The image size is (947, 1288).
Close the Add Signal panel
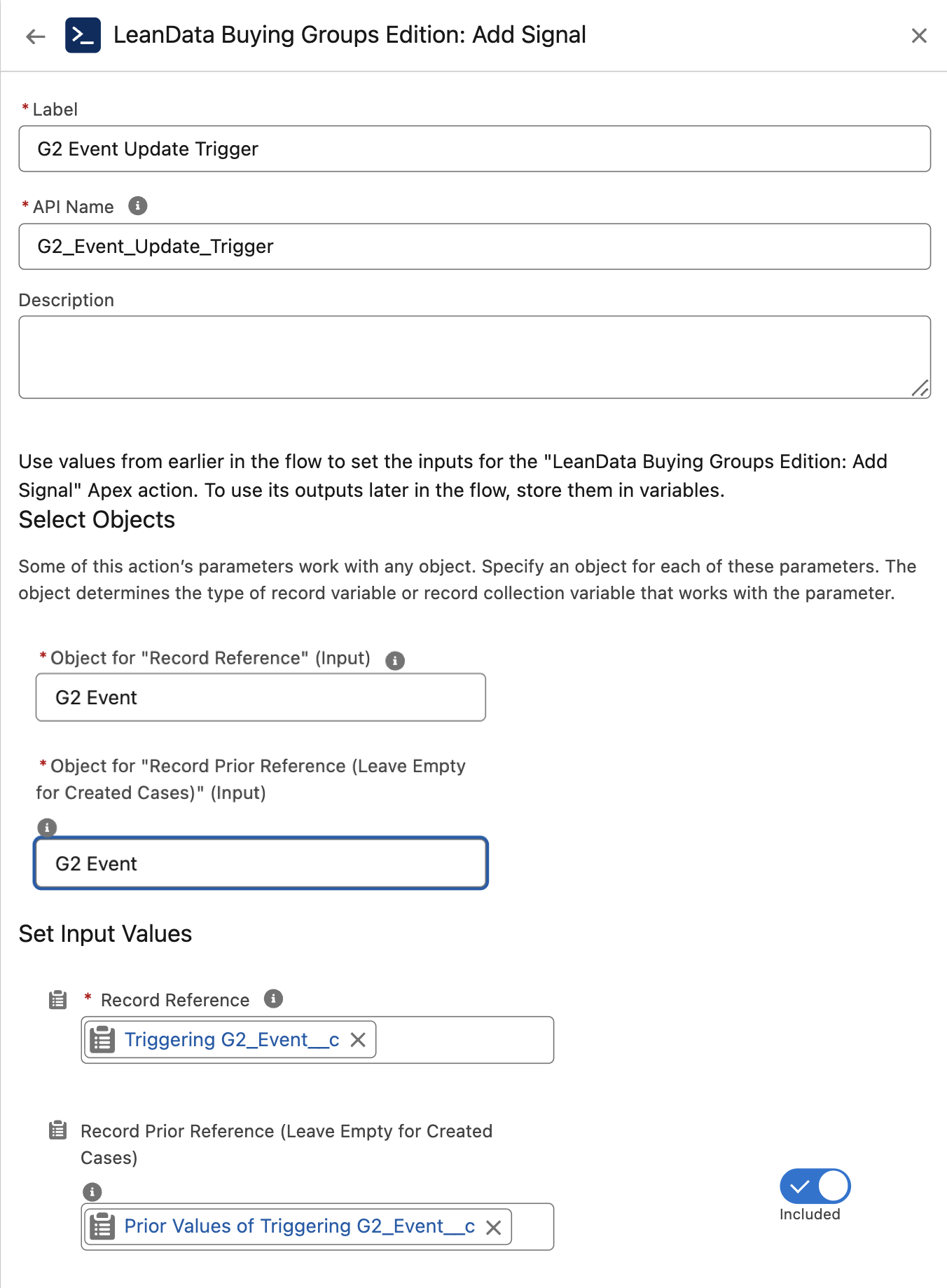[x=919, y=36]
